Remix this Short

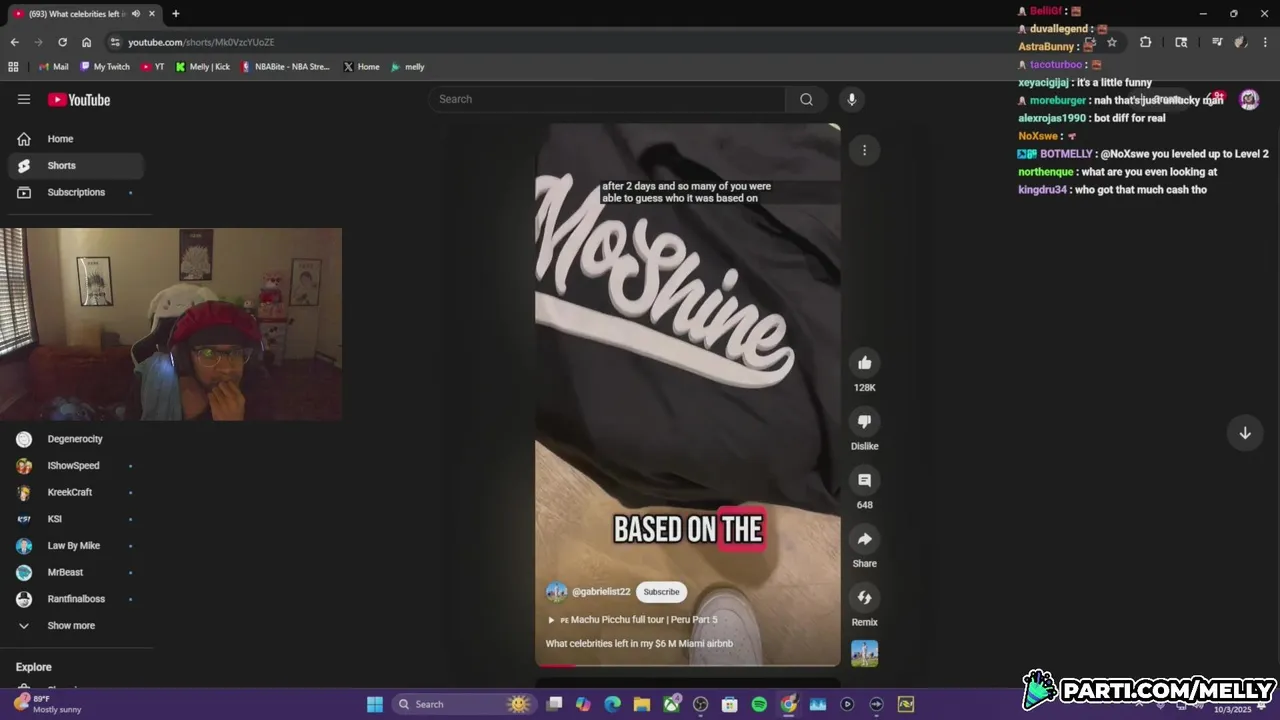coord(865,598)
